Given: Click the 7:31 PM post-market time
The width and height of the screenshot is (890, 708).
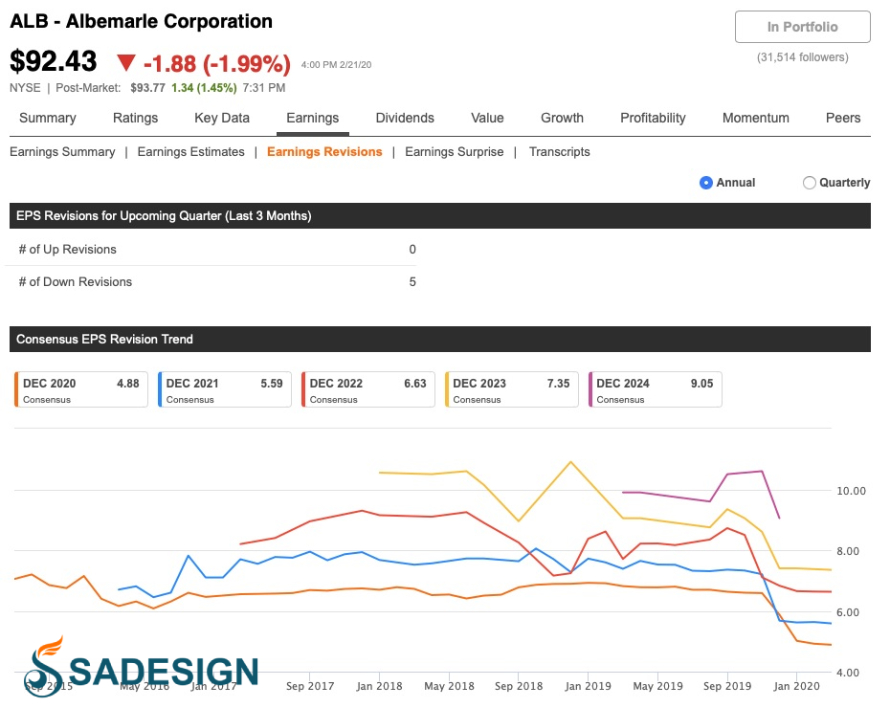Looking at the screenshot, I should (x=264, y=88).
